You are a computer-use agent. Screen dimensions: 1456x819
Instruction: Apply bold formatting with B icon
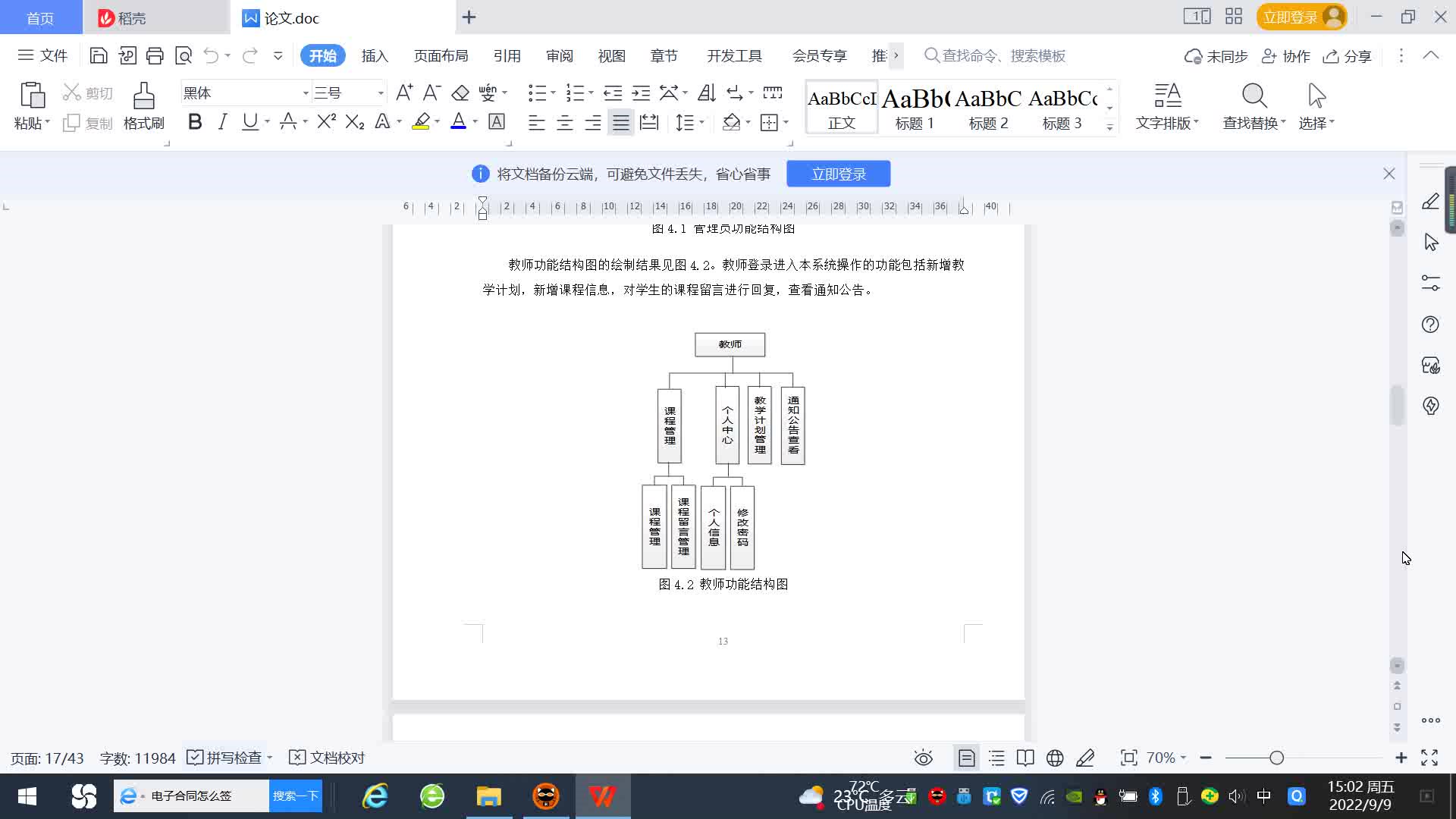coord(195,122)
